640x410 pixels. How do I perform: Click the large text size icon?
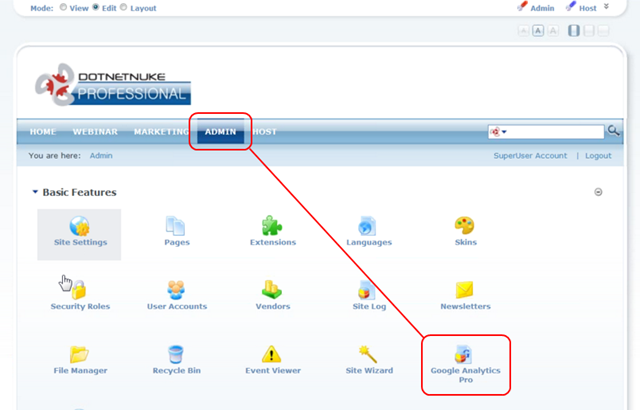pyautogui.click(x=553, y=31)
